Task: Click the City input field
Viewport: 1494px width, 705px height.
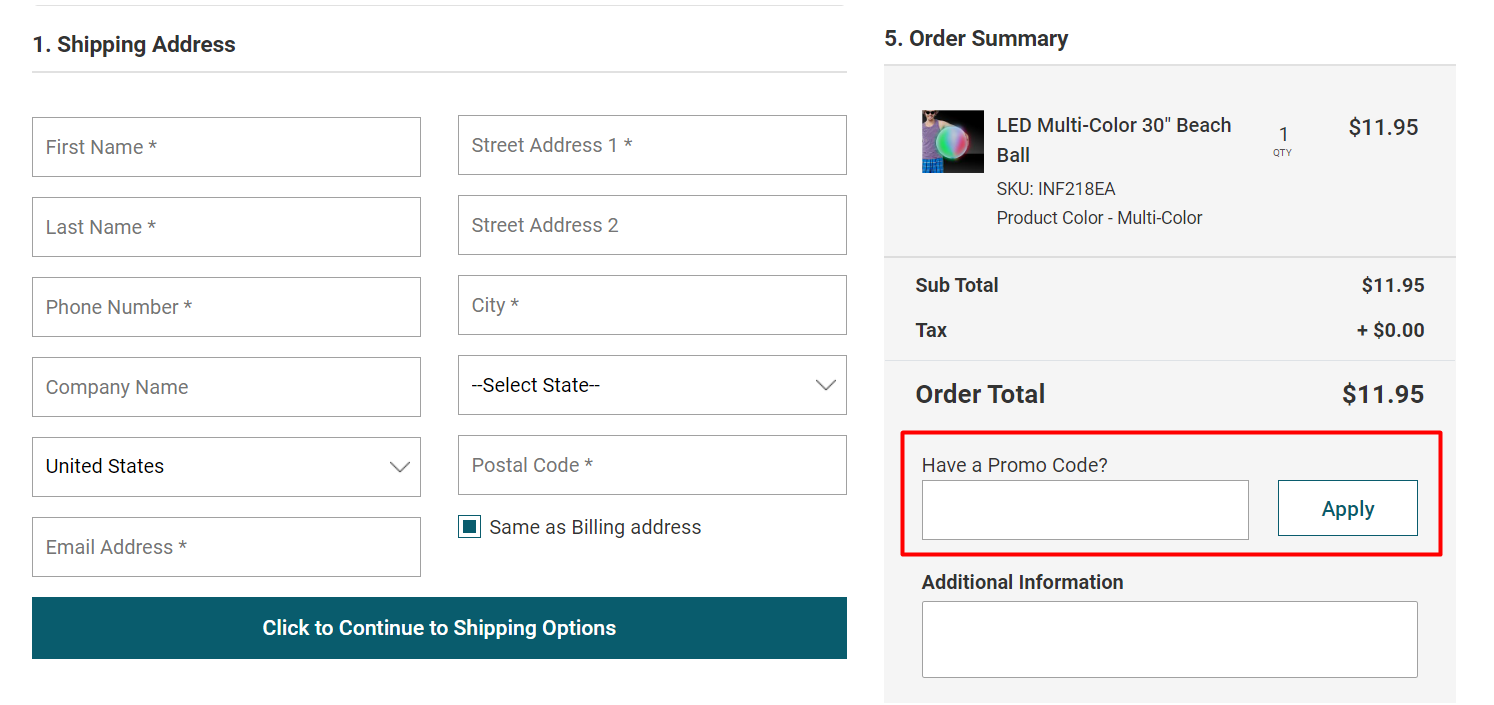Action: 652,305
